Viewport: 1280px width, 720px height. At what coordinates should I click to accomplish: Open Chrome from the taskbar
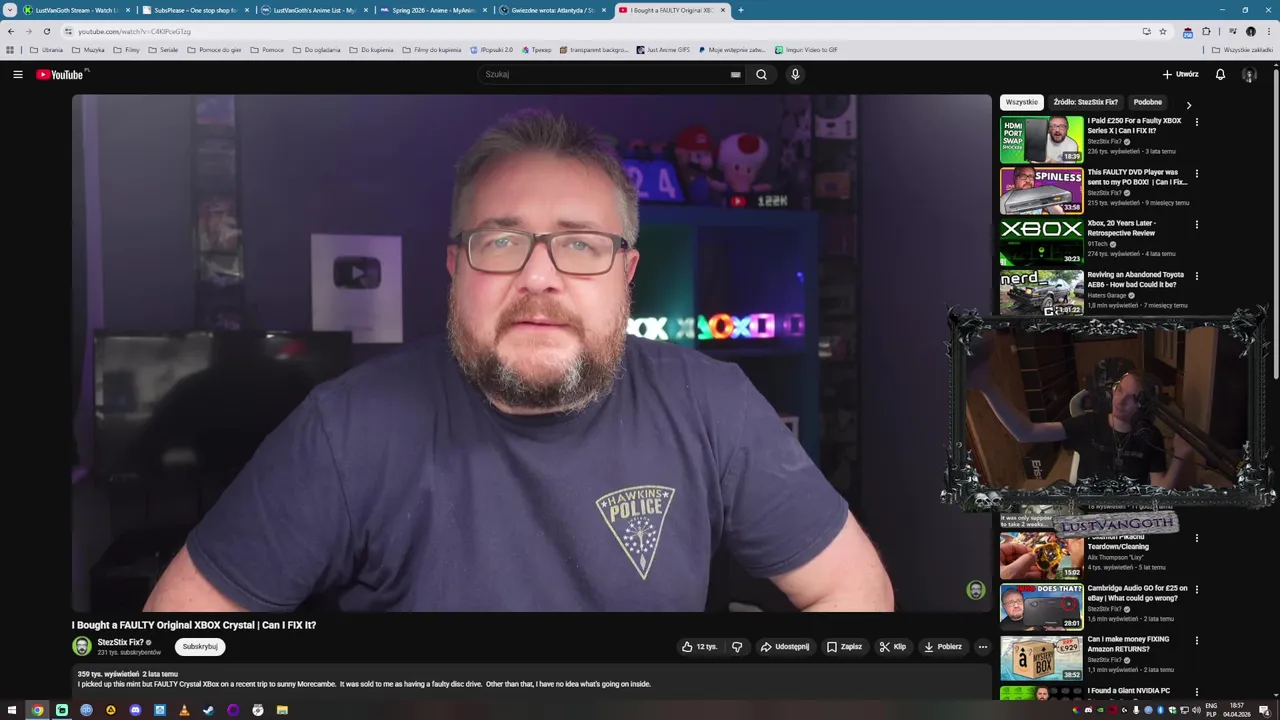(37, 710)
